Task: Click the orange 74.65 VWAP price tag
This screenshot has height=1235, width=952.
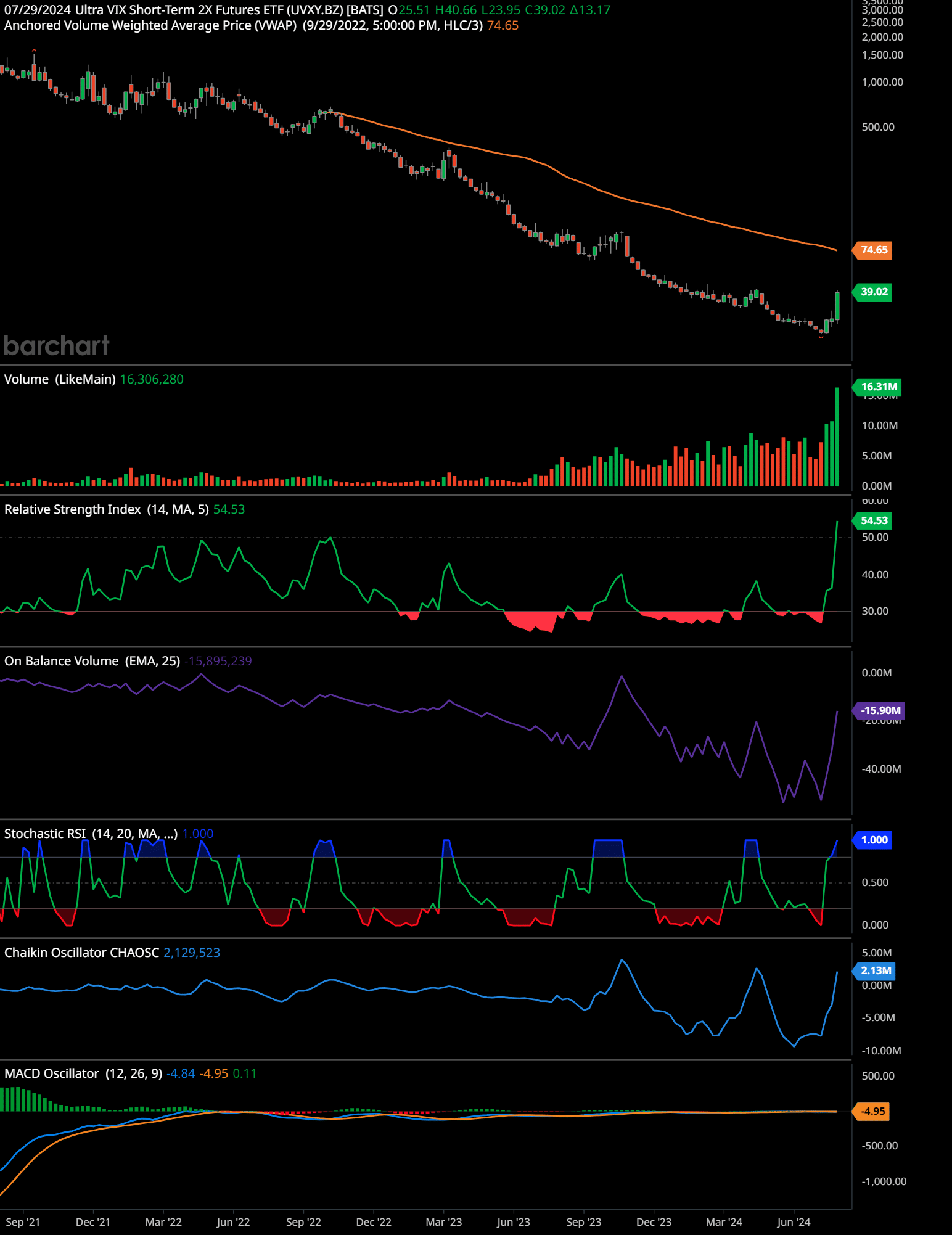Action: tap(872, 250)
